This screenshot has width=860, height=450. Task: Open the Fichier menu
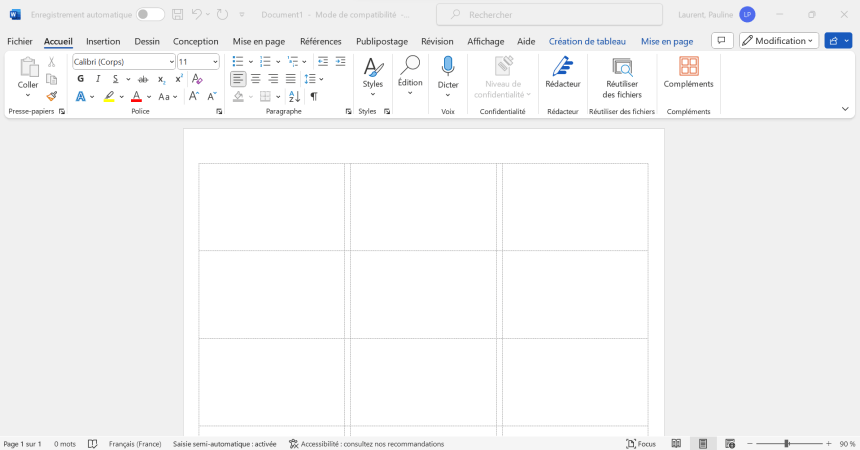(x=20, y=41)
